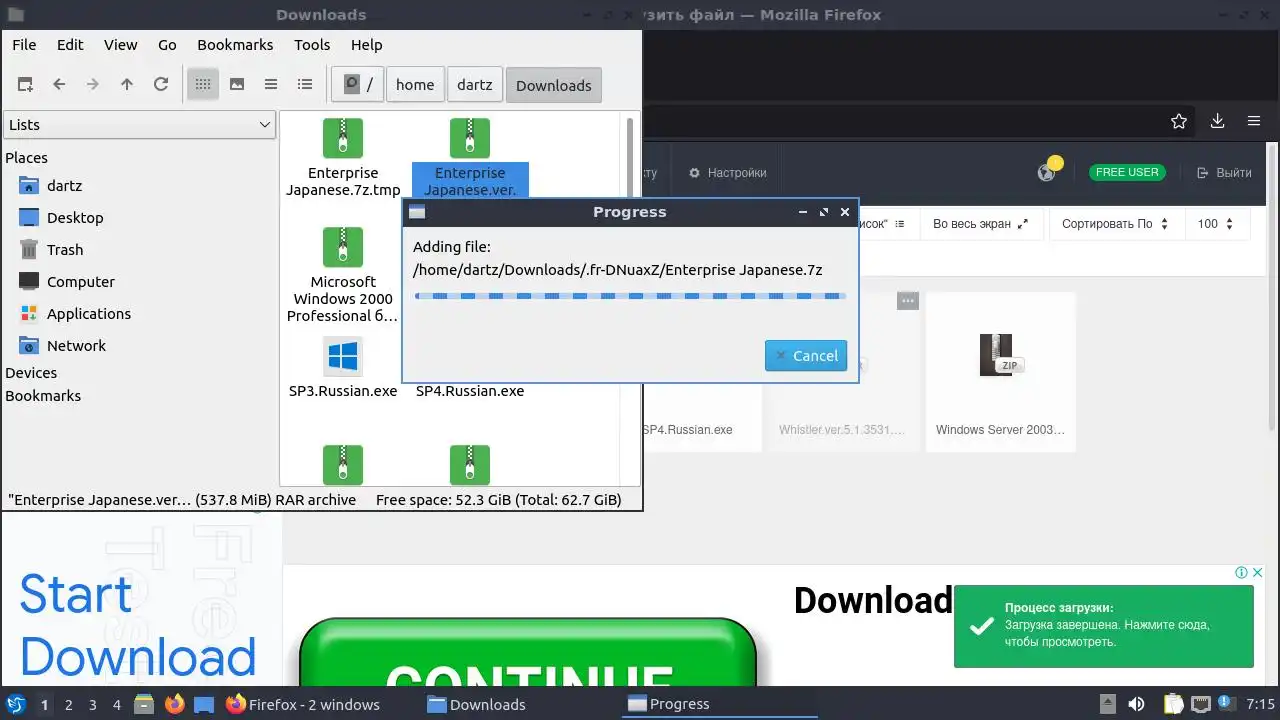Click the globe notification icon
The width and height of the screenshot is (1280, 720).
pos(1047,172)
